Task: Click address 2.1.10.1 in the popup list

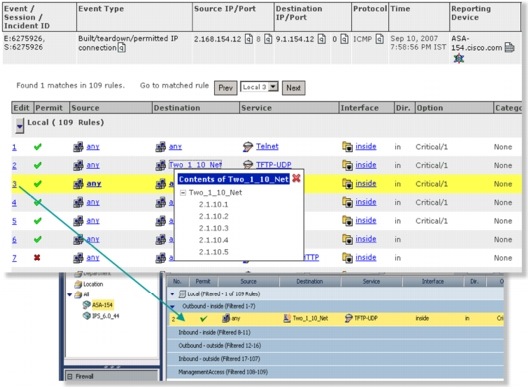Action: 214,204
